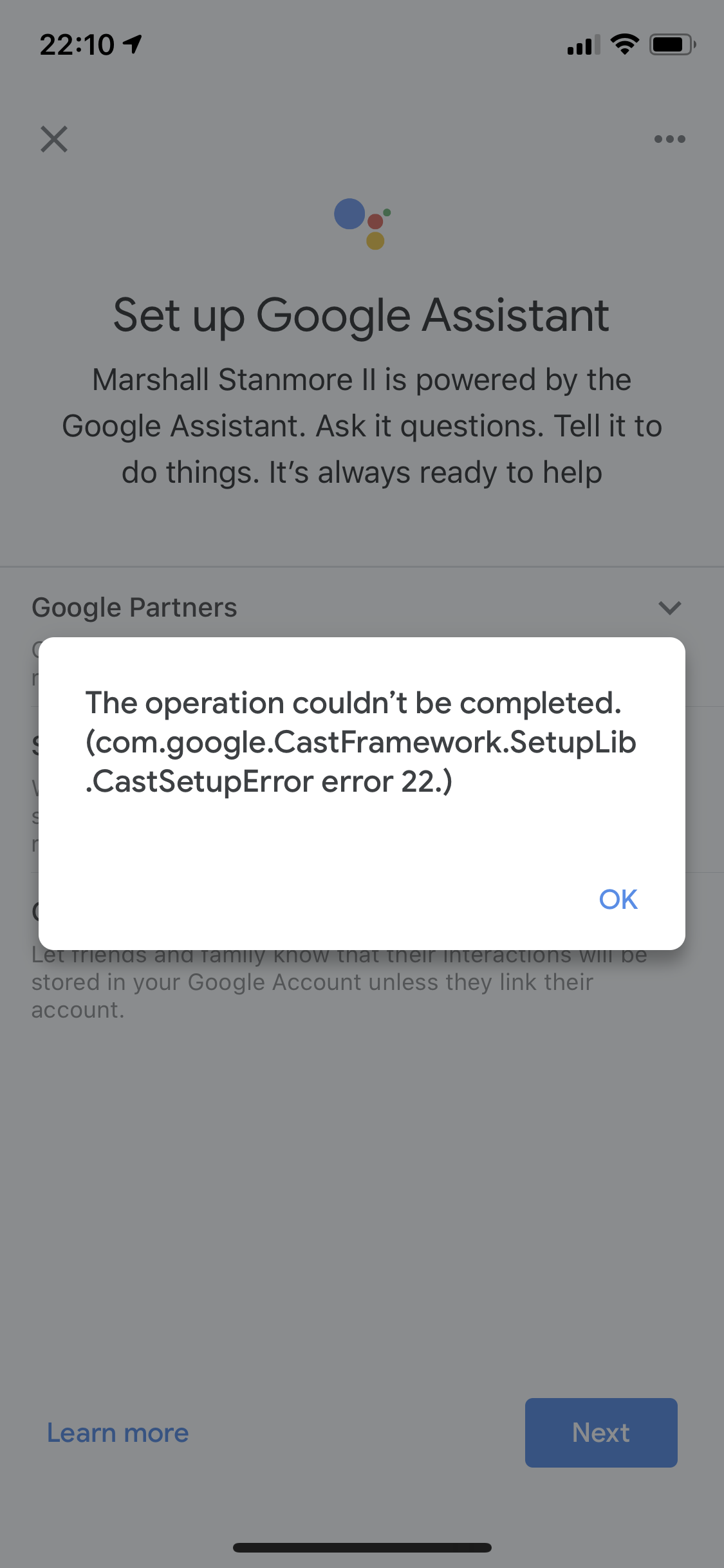This screenshot has height=1568, width=724.
Task: Tap the Wi-Fi icon in the status bar
Action: point(623,44)
